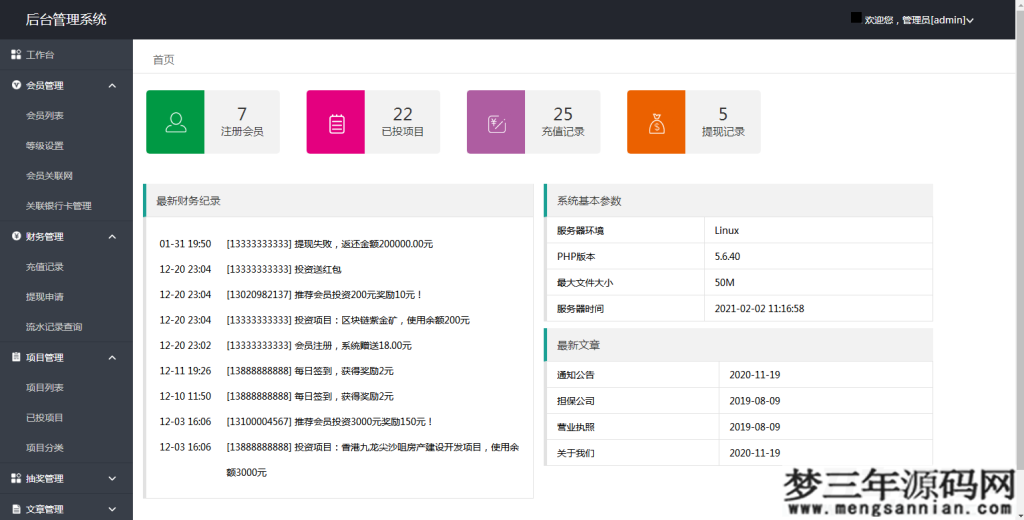Open the 注册会员 count of 7

[x=242, y=114]
